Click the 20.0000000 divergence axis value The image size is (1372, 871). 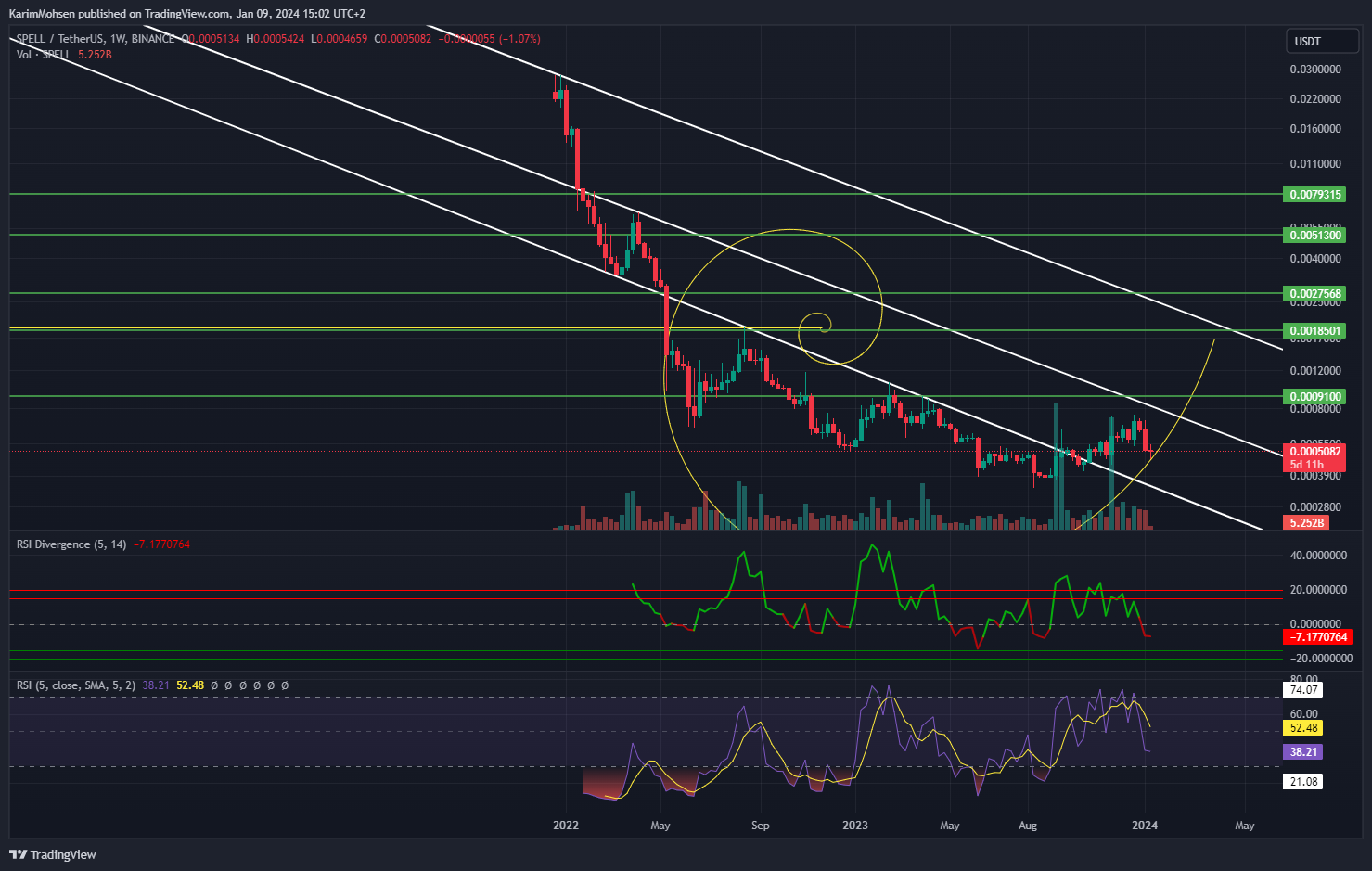tap(1318, 590)
